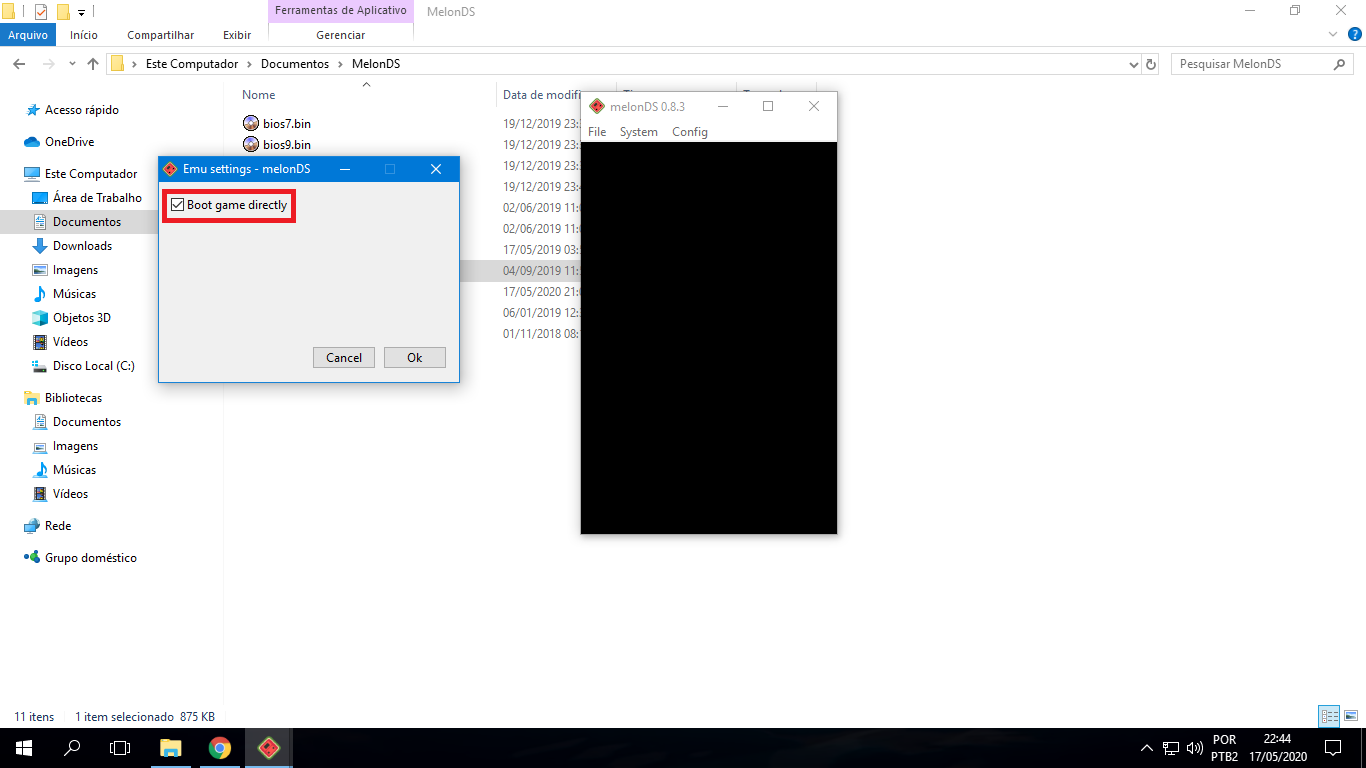Viewport: 1366px width, 768px height.
Task: Click the Pesquisar MelonDS search field
Action: tap(1250, 63)
